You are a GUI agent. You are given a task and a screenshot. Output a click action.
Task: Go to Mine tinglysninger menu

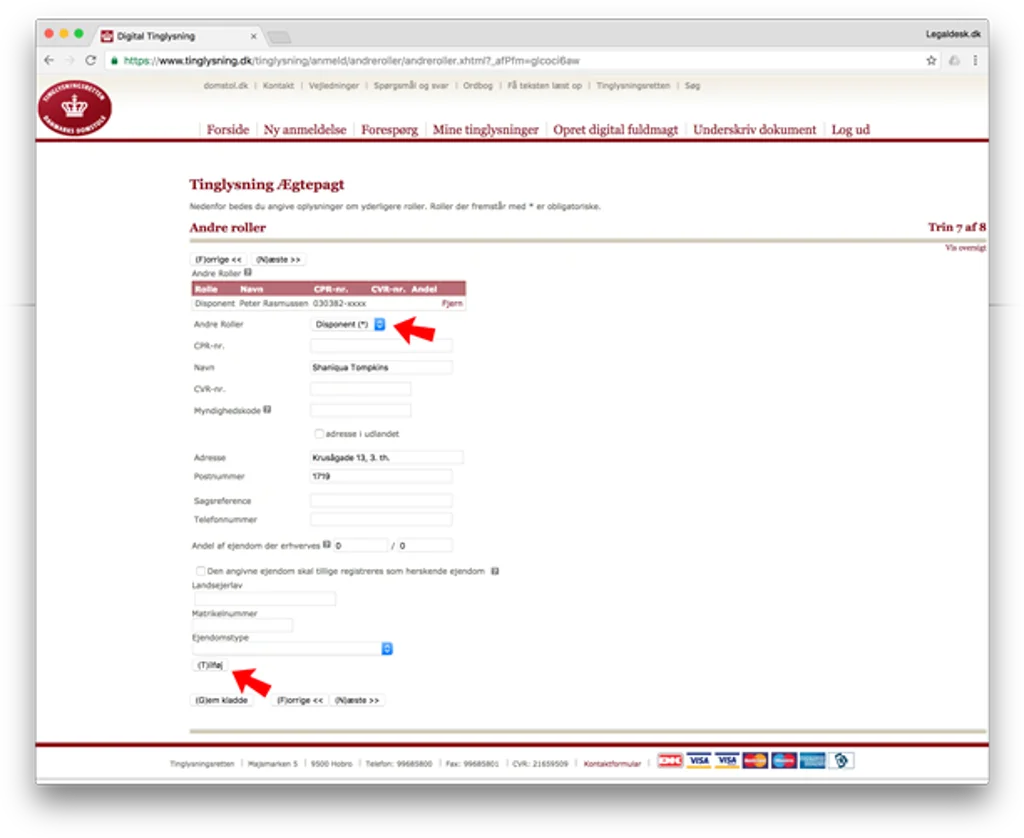click(x=485, y=129)
